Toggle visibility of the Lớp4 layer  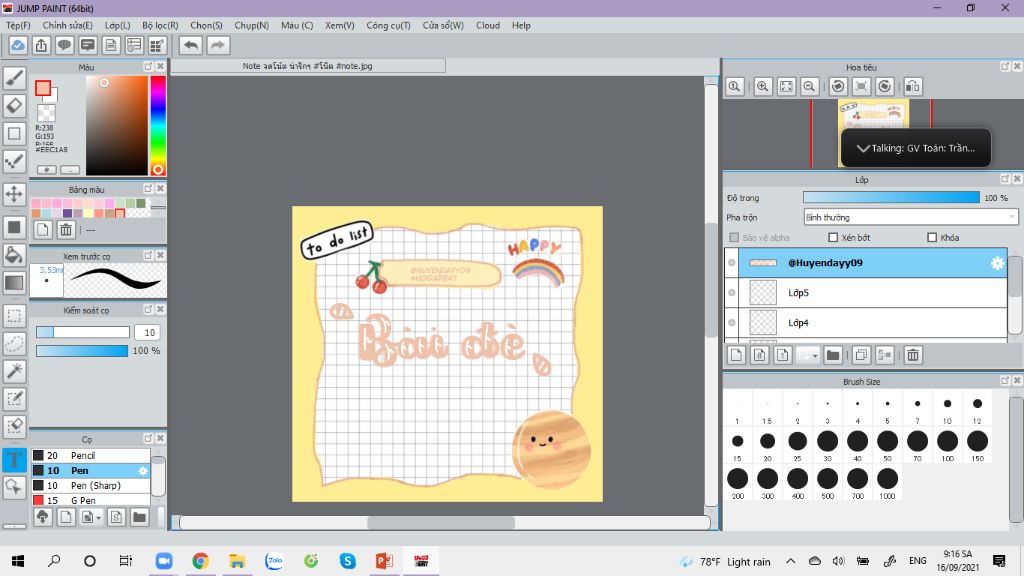[x=731, y=323]
